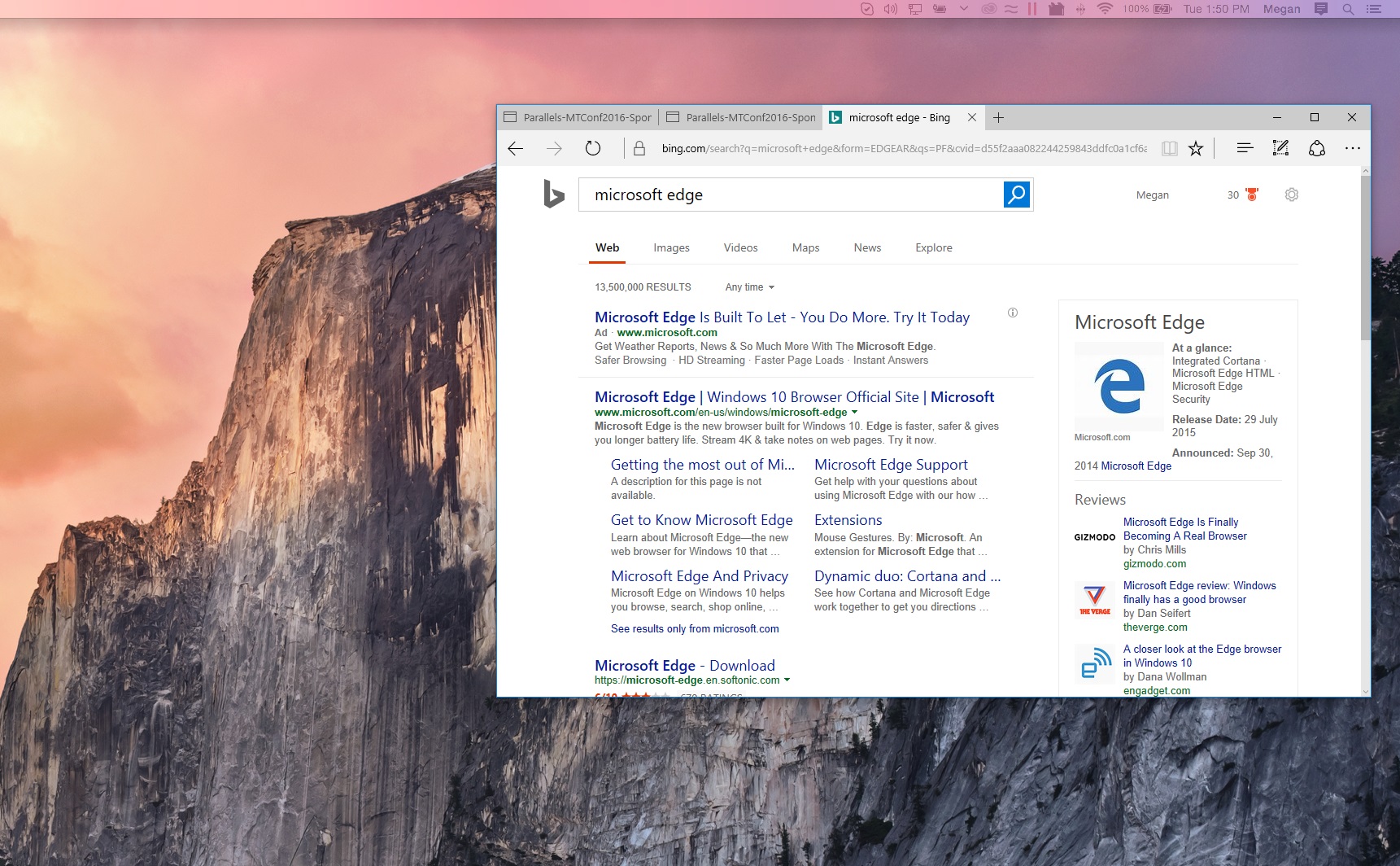Click the Microsoft Edge logo image

tap(1119, 386)
